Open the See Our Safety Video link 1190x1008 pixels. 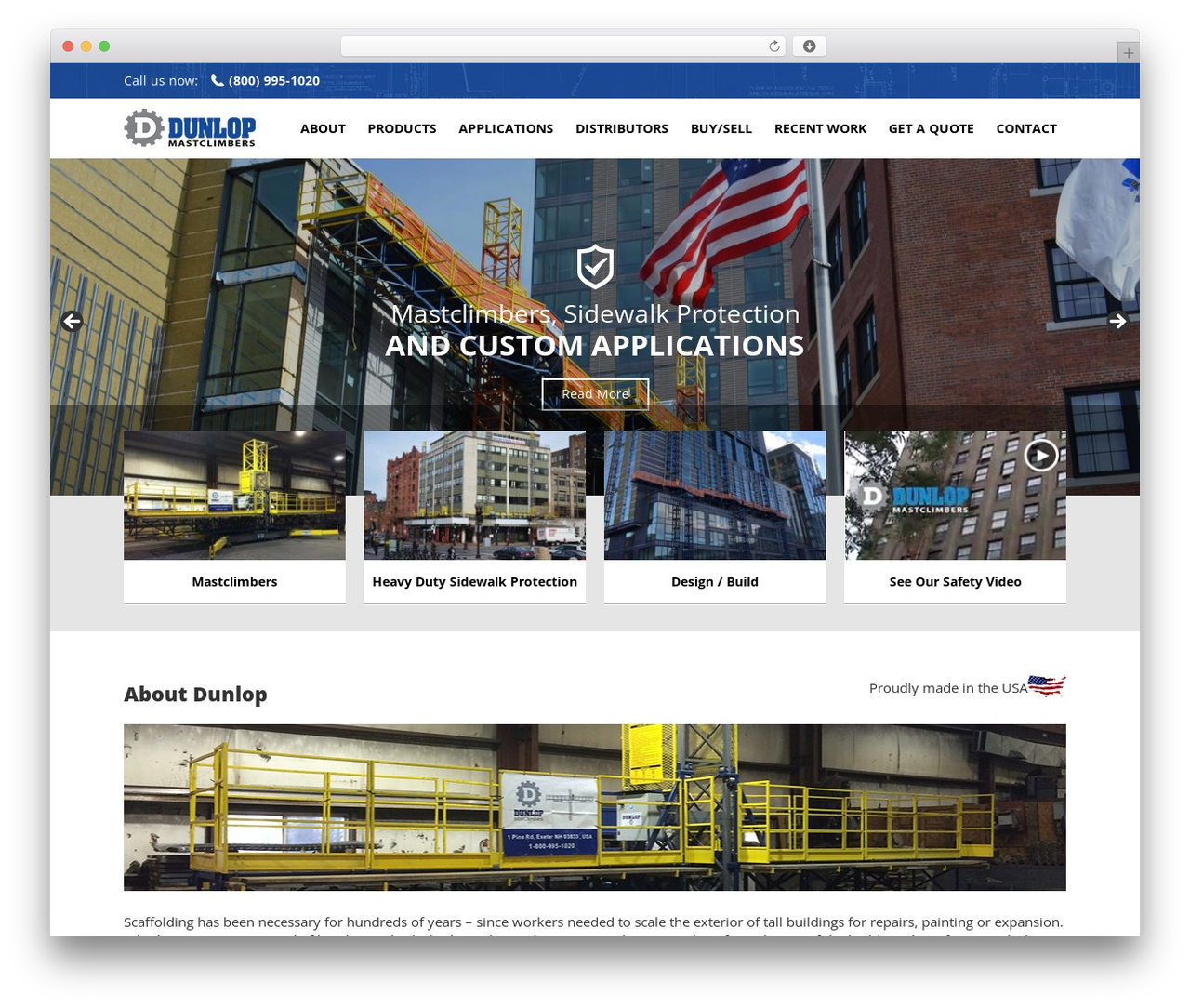pos(955,582)
